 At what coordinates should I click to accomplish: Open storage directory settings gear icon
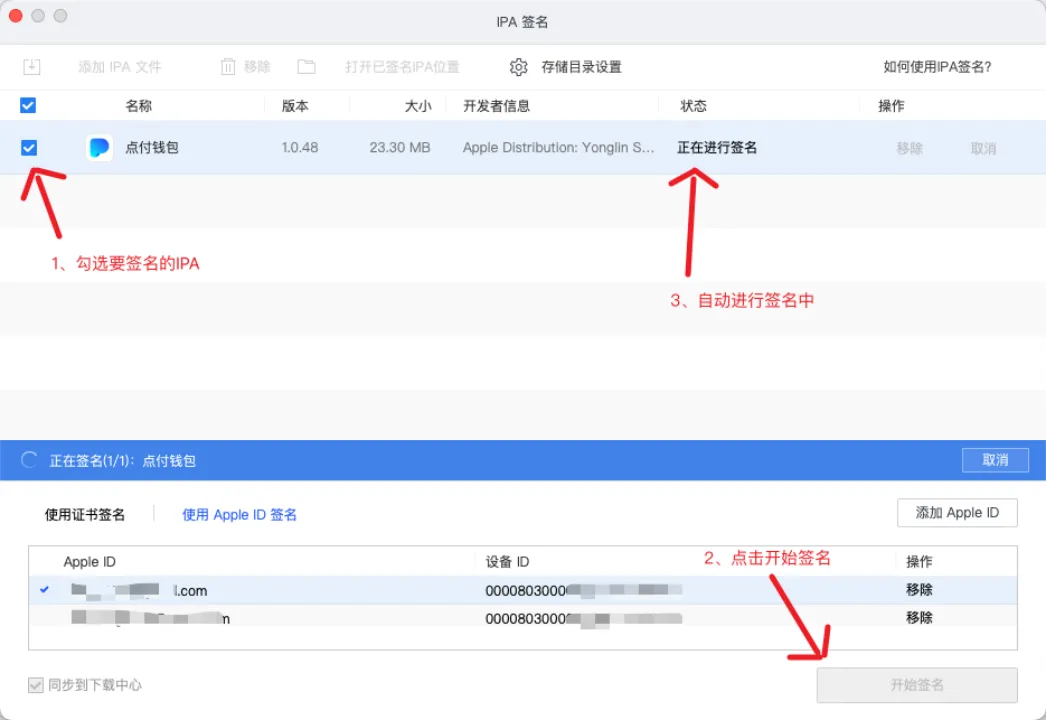(x=518, y=67)
